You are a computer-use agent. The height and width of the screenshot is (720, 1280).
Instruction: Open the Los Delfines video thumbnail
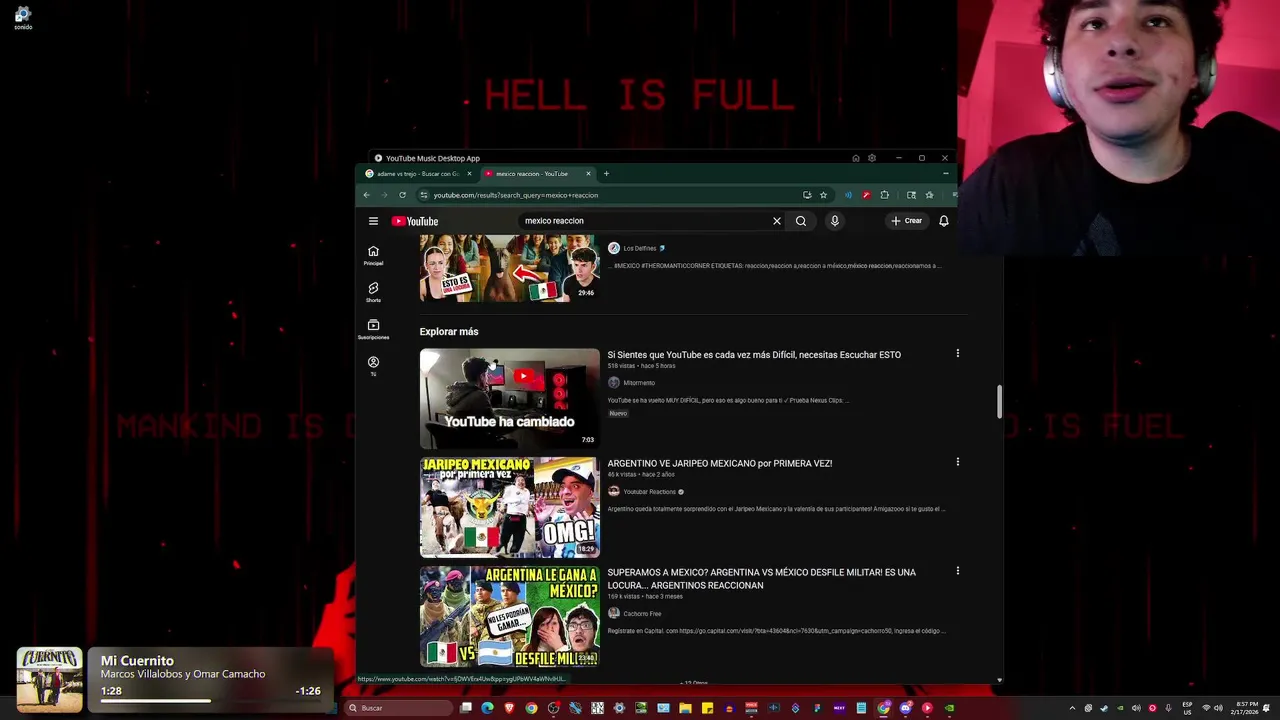pyautogui.click(x=509, y=268)
